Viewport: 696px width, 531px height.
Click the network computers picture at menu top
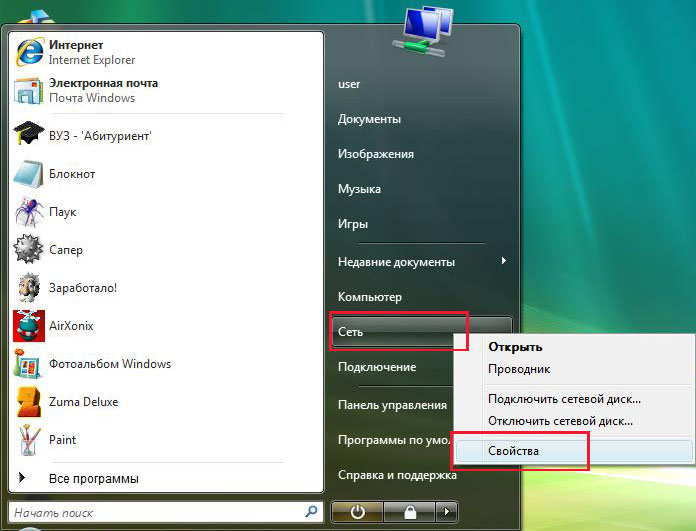[x=423, y=32]
